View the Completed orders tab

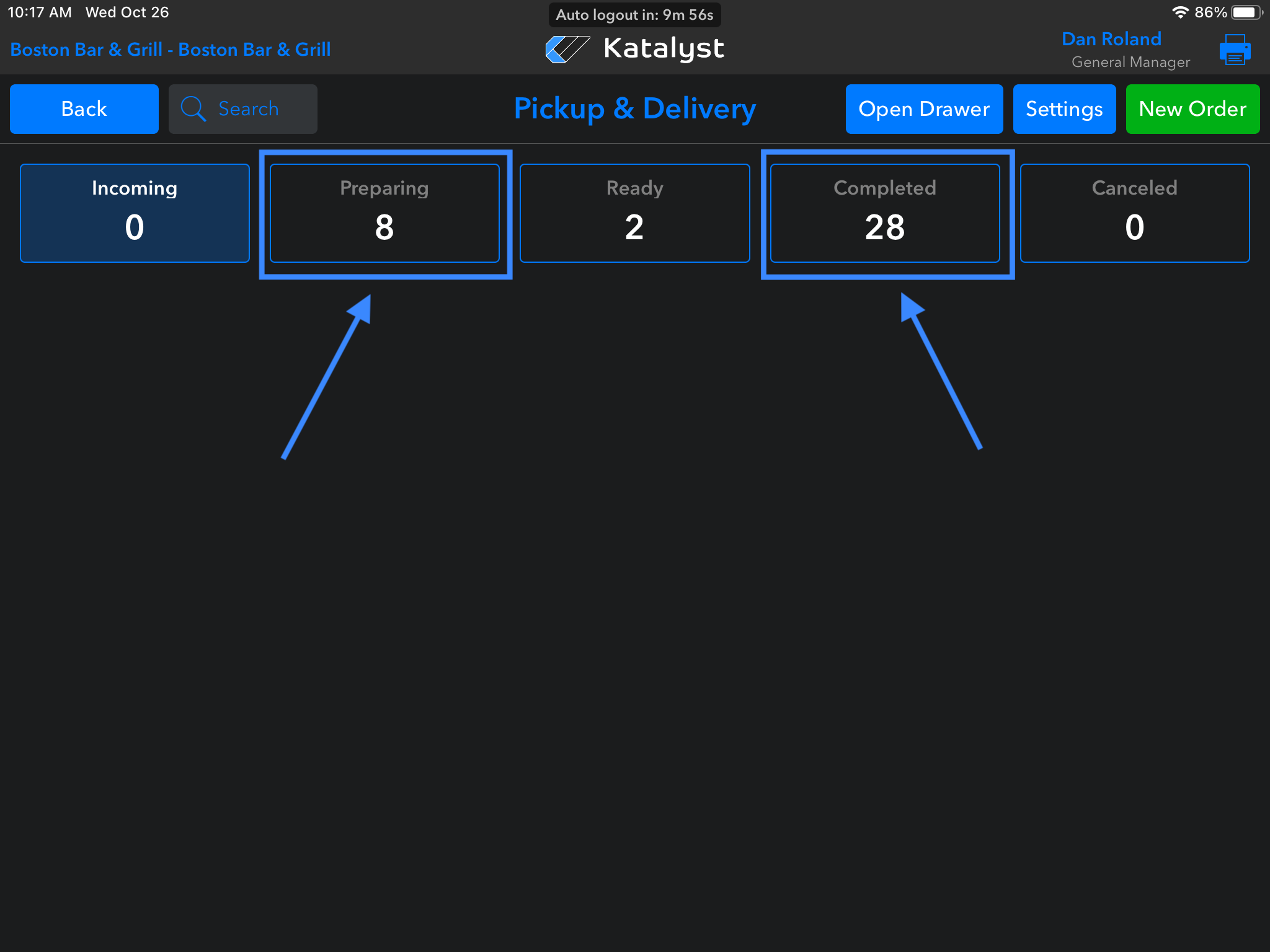click(x=885, y=213)
